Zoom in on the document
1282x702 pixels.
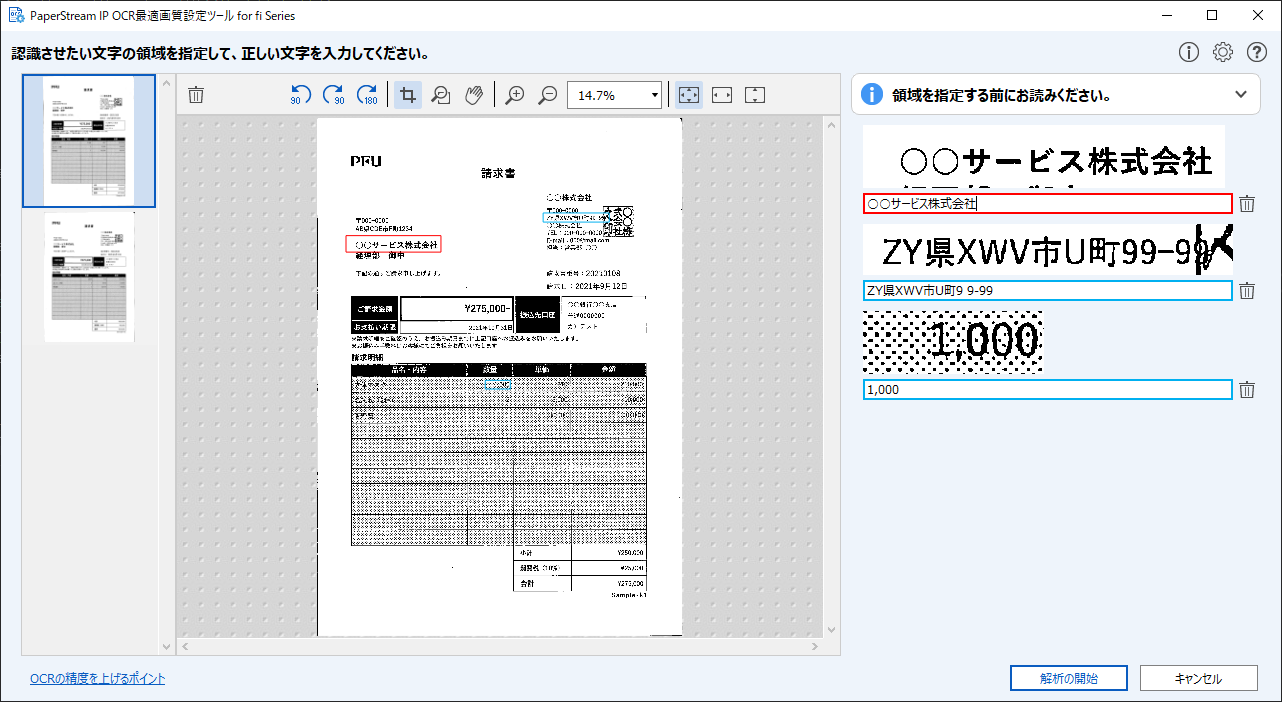[515, 95]
